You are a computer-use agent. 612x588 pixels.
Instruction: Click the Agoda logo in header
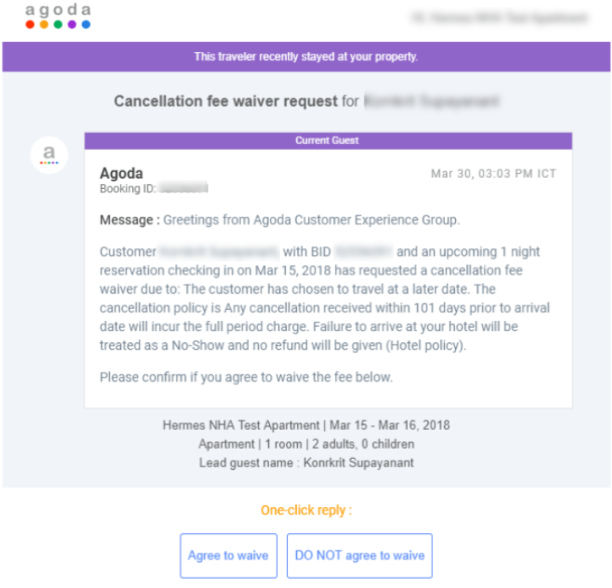[58, 16]
